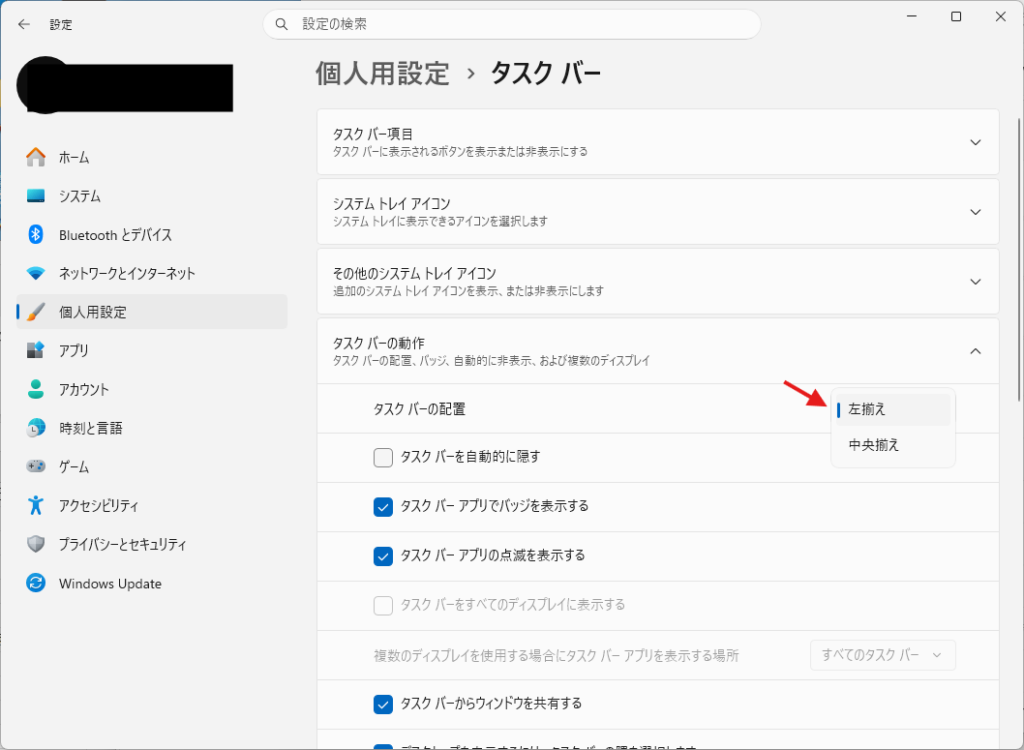
Task: Expand その他のシステム トレイ アイコン chevron
Action: coord(975,282)
